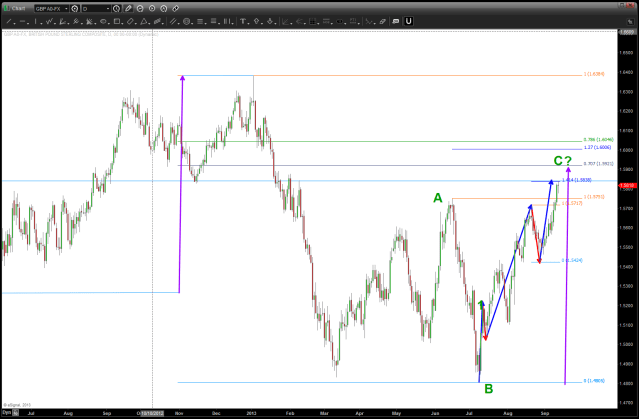This screenshot has height=419, width=639.
Task: Expand the trend line tool dropdown arrow
Action: (15, 23)
